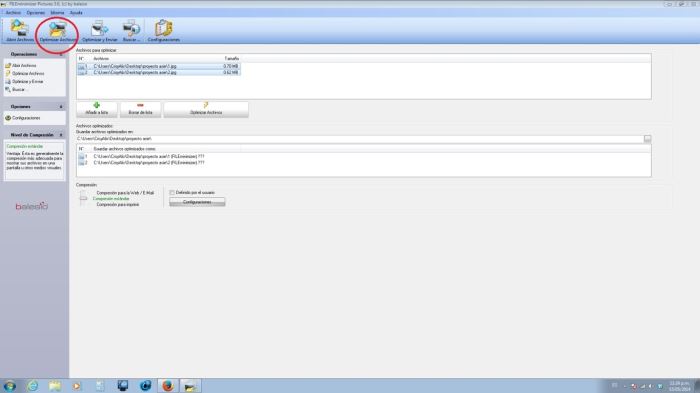Open Windows Media Player from the taskbar
The width and height of the screenshot is (700, 393).
point(77,385)
